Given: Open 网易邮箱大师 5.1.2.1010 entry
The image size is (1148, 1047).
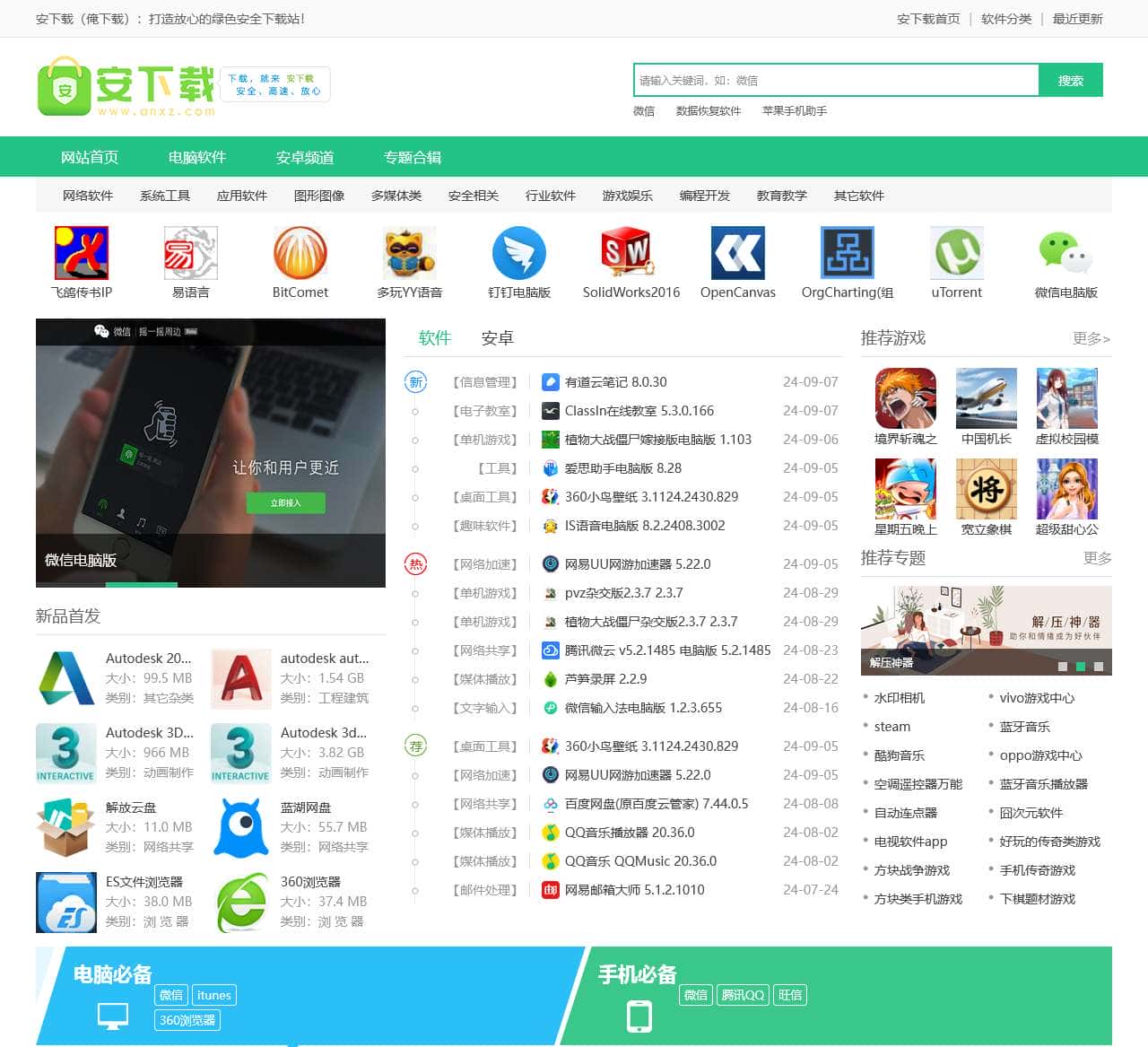Looking at the screenshot, I should pos(635,890).
